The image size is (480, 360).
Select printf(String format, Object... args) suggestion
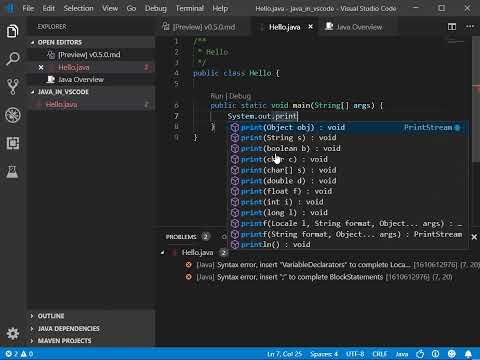347,234
